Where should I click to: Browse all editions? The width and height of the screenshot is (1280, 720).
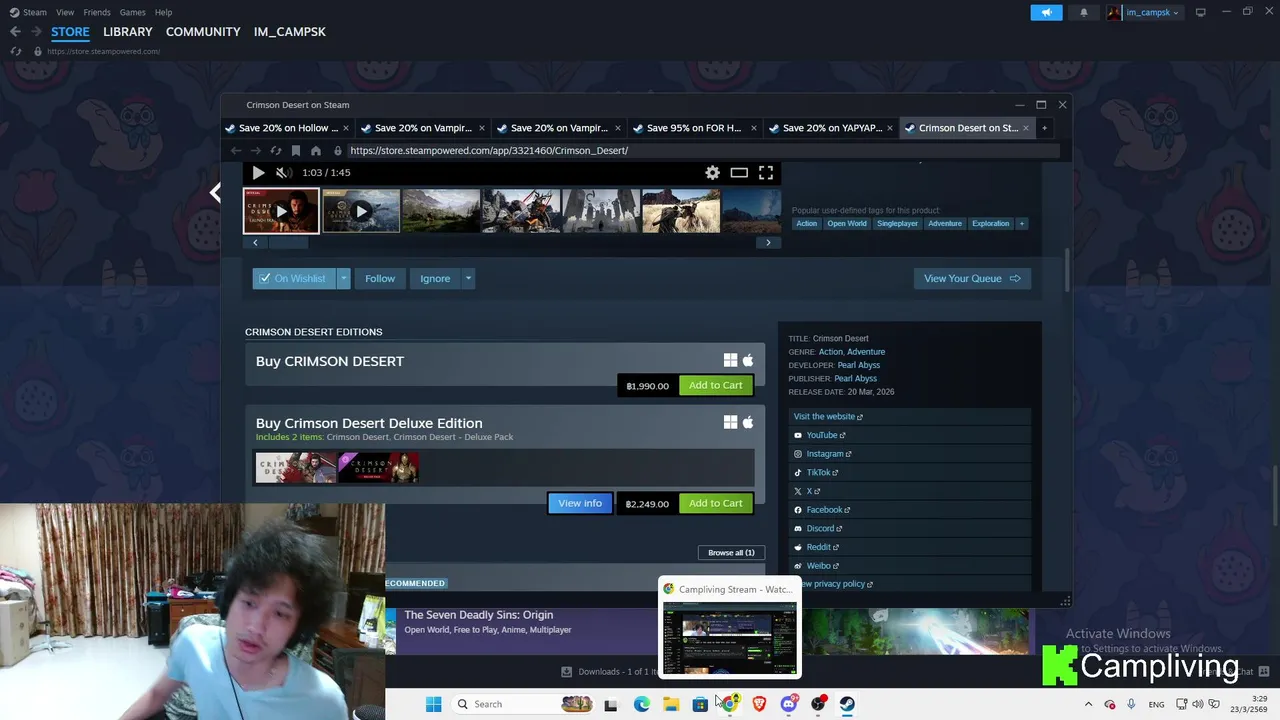(731, 552)
